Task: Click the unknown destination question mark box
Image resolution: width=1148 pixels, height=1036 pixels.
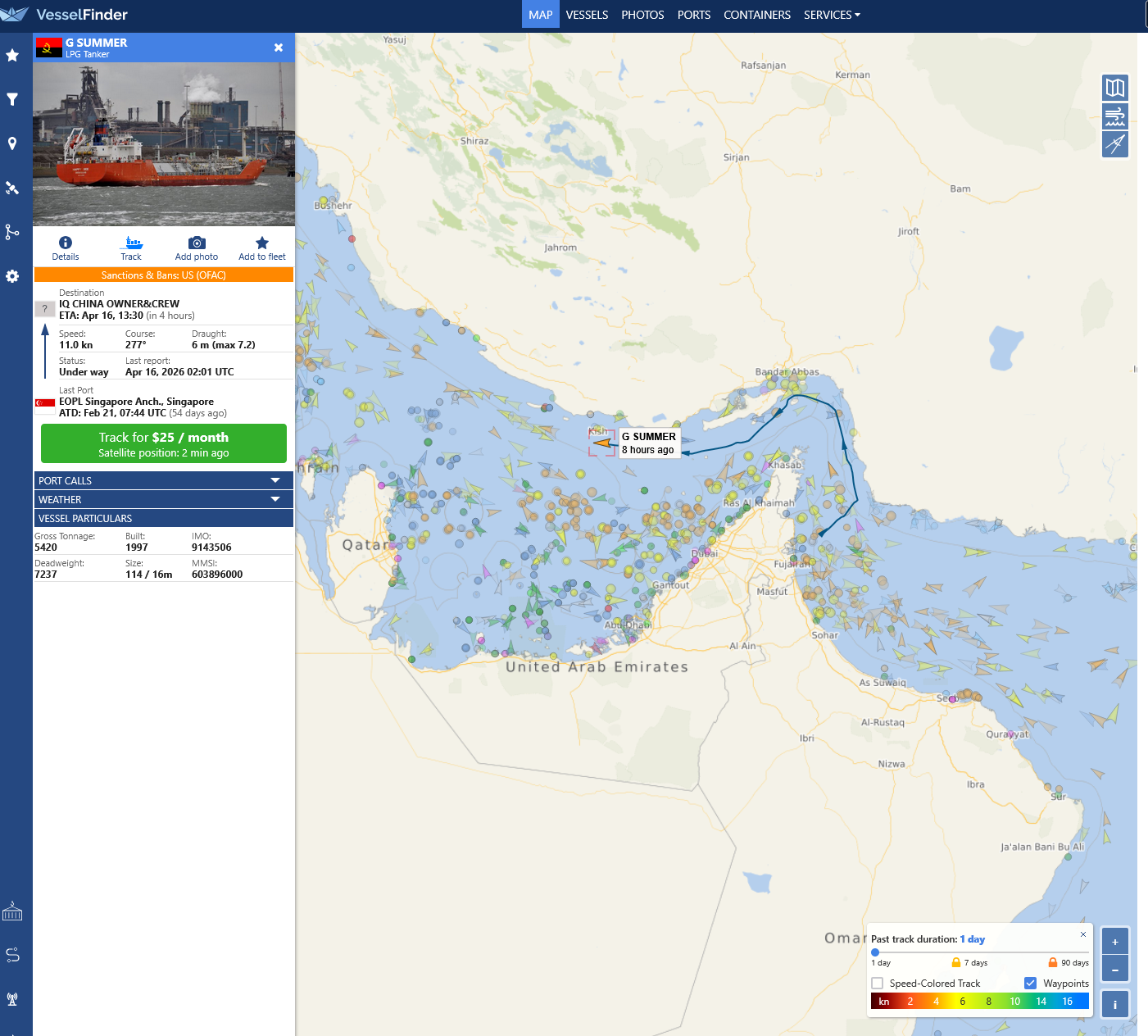Action: tap(45, 309)
